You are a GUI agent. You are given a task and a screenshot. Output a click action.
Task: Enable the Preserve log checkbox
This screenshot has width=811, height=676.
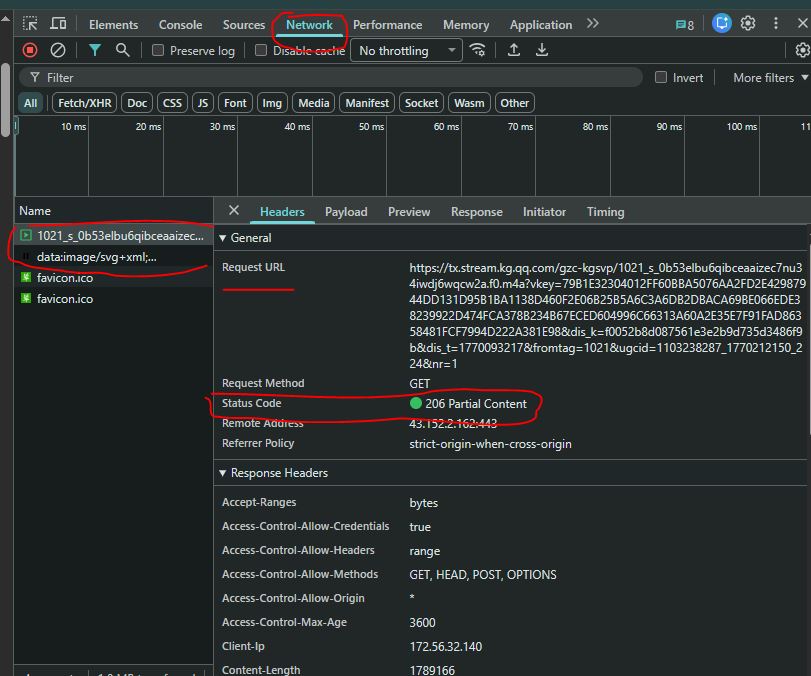tap(158, 51)
